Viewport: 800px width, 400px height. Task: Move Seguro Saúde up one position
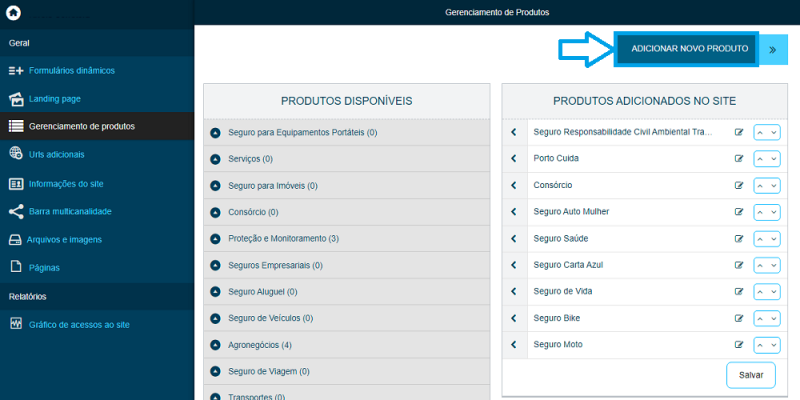click(x=760, y=238)
